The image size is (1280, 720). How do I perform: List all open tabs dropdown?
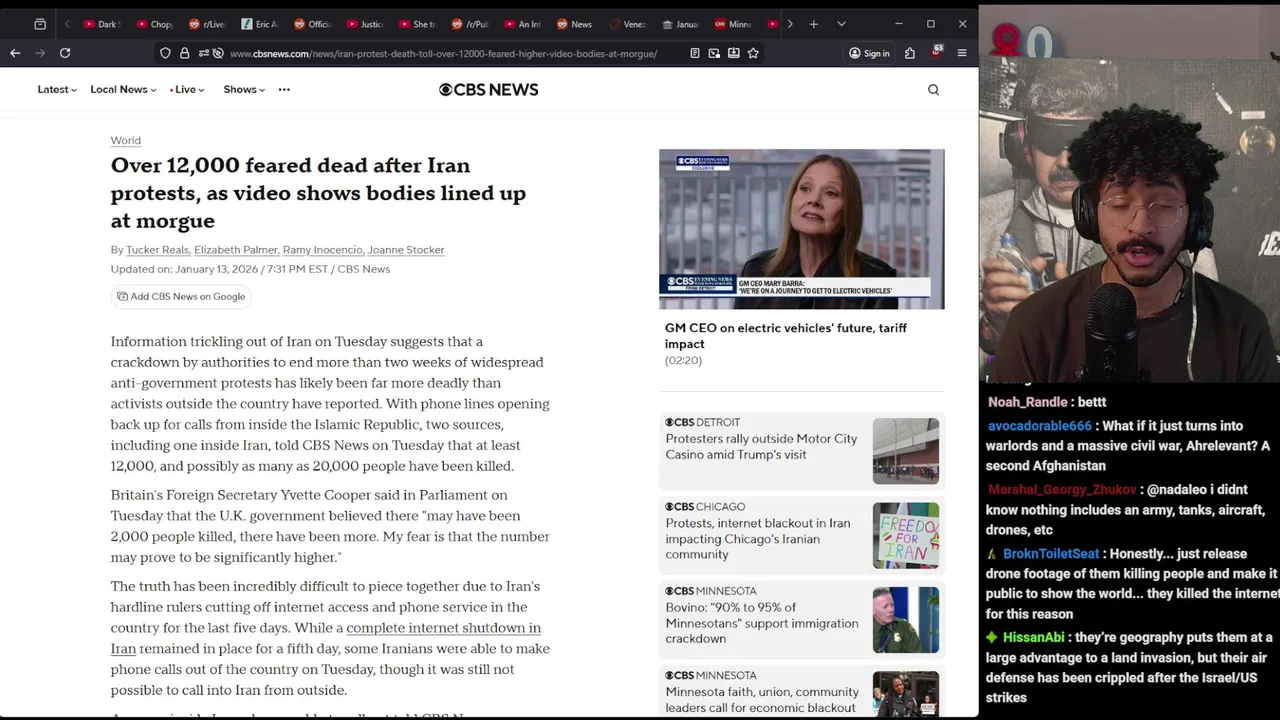(841, 24)
